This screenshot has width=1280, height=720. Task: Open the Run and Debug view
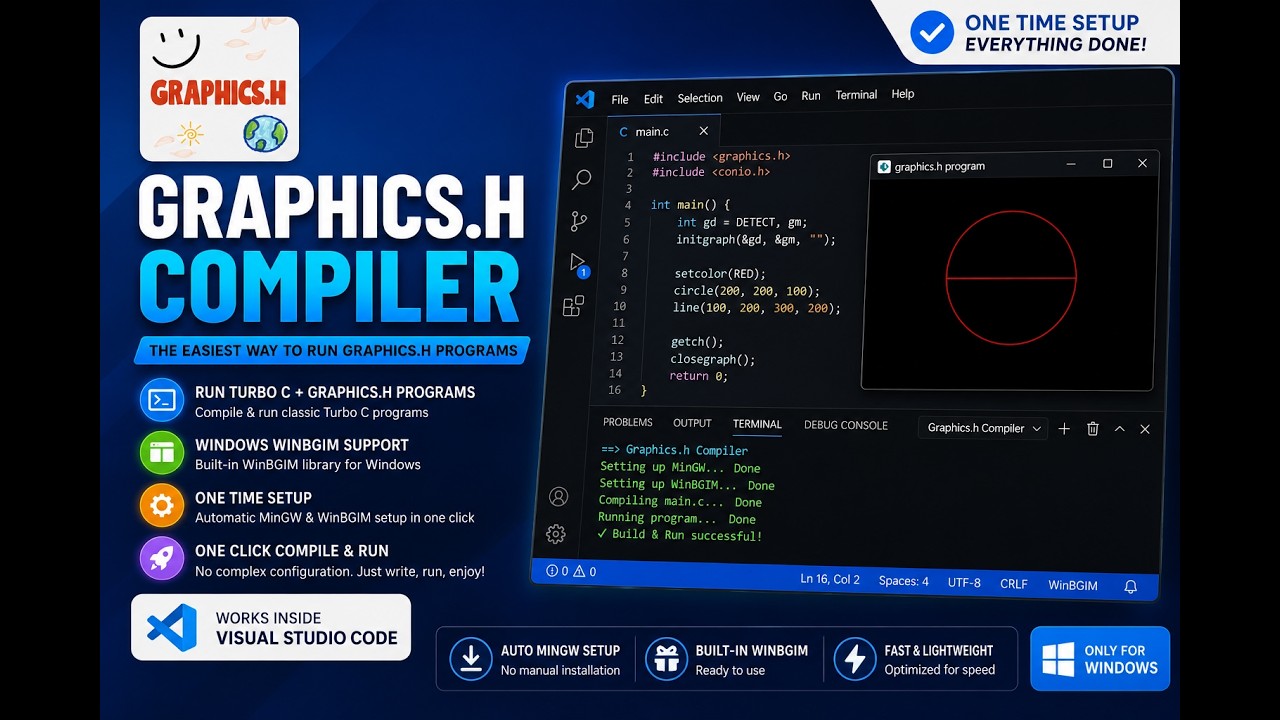coord(578,264)
